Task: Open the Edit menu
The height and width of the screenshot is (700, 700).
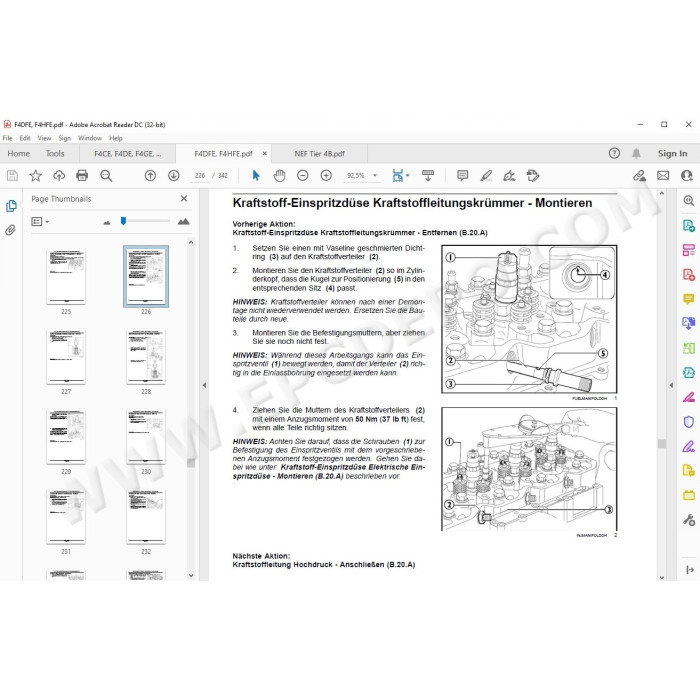Action: click(x=25, y=138)
